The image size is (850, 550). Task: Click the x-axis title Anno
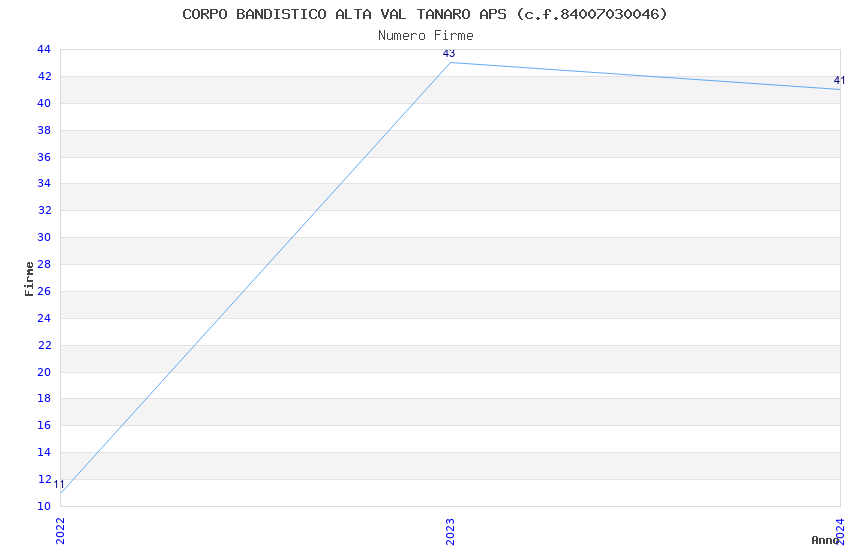tap(825, 540)
